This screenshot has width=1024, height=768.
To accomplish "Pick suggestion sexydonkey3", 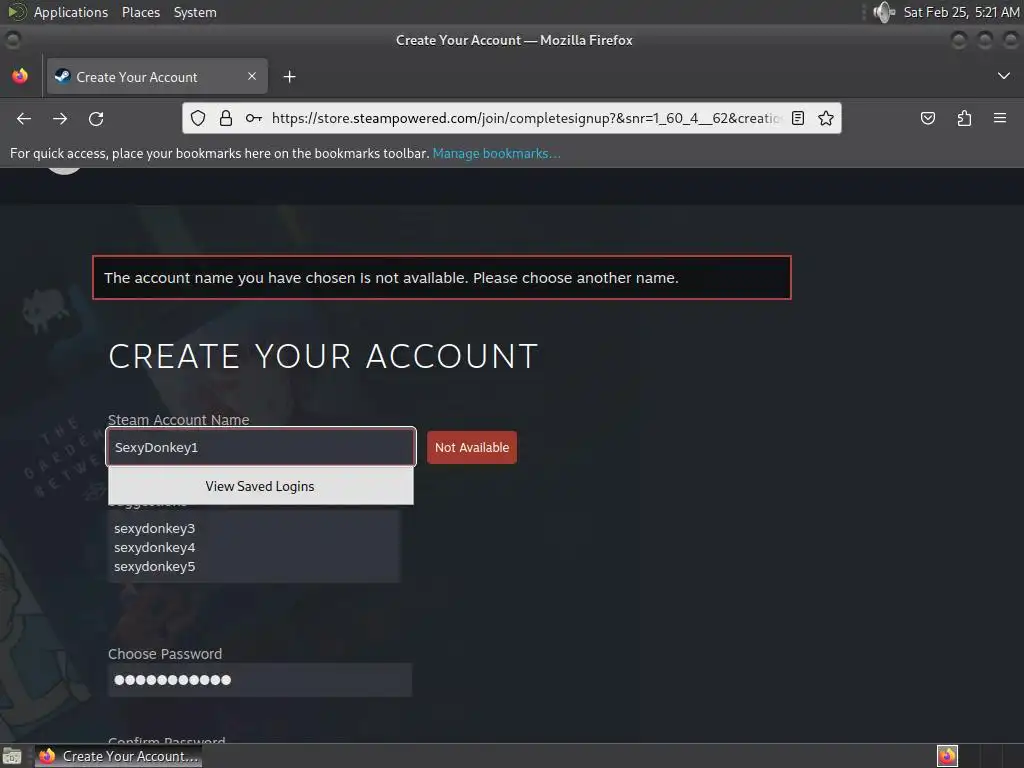I will coord(154,528).
